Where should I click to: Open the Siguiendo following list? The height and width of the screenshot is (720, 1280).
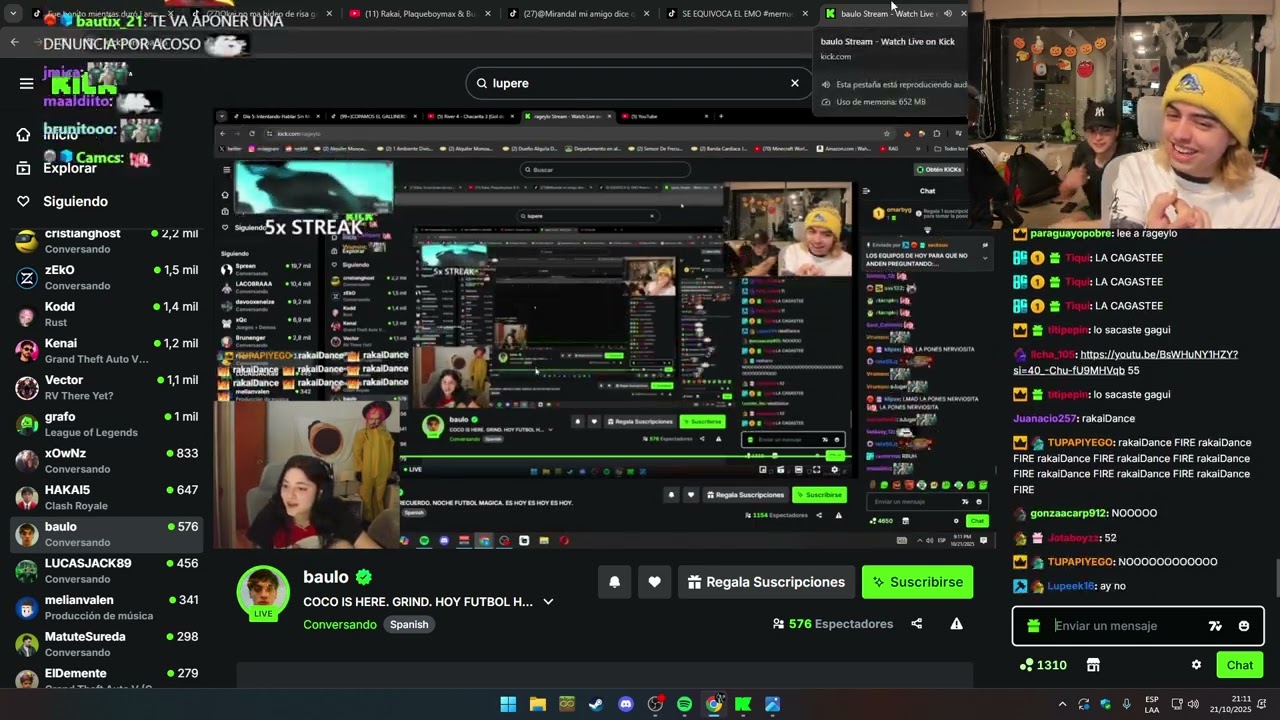point(75,201)
